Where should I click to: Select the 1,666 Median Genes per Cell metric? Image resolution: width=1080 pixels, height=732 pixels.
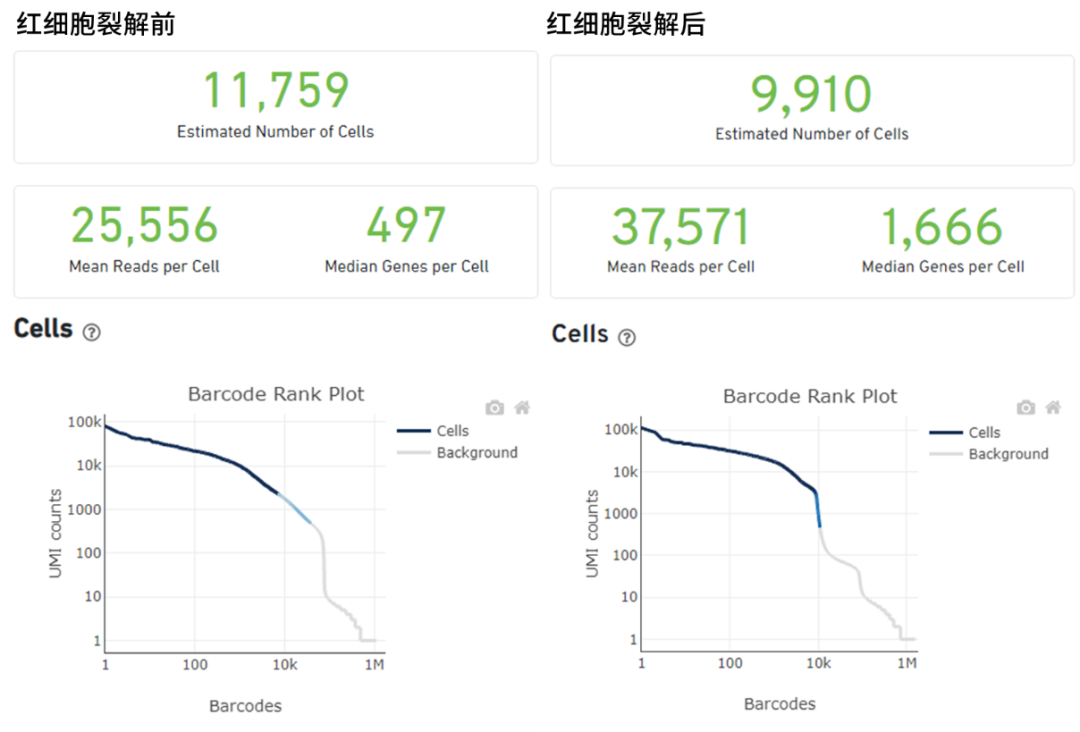[942, 227]
